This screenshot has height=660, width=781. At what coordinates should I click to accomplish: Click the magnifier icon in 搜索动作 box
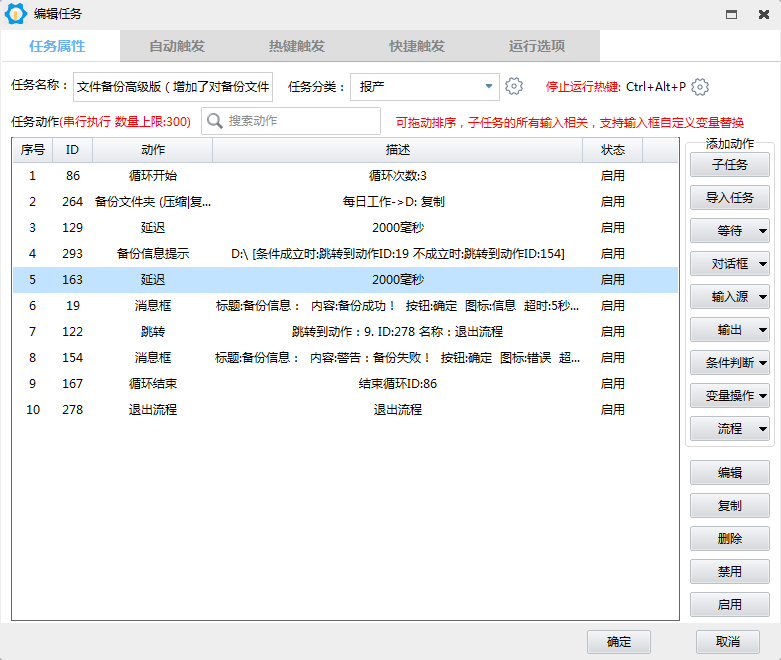(x=215, y=121)
